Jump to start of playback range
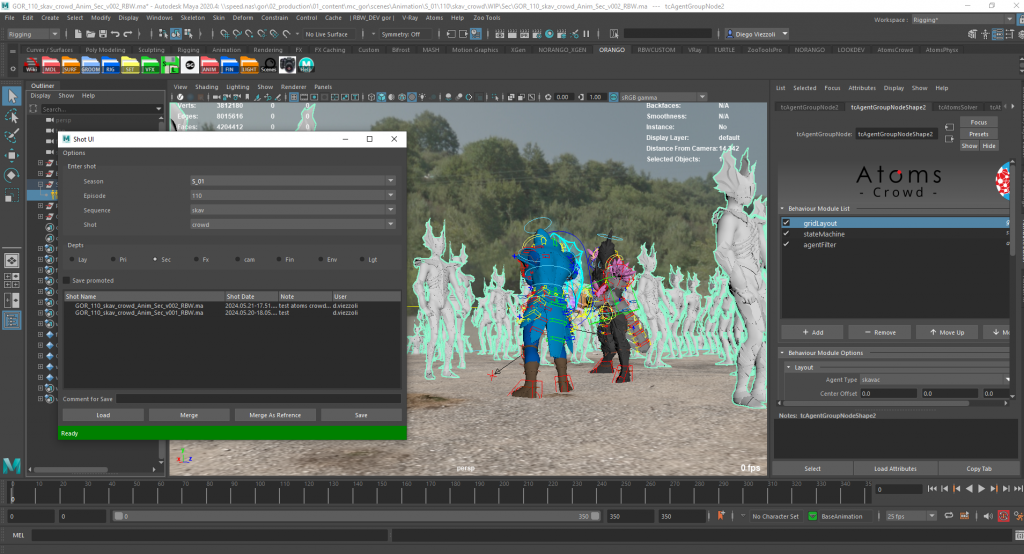 (x=932, y=489)
